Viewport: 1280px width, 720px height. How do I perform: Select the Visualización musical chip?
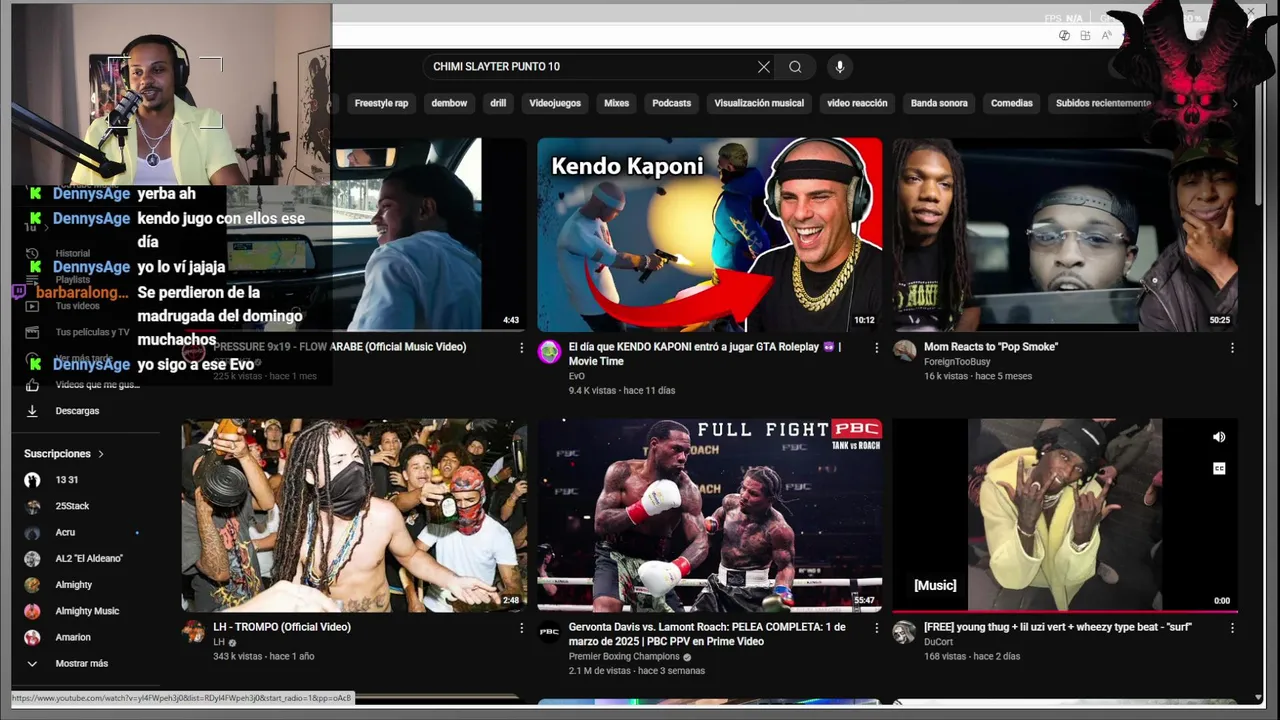(x=759, y=103)
